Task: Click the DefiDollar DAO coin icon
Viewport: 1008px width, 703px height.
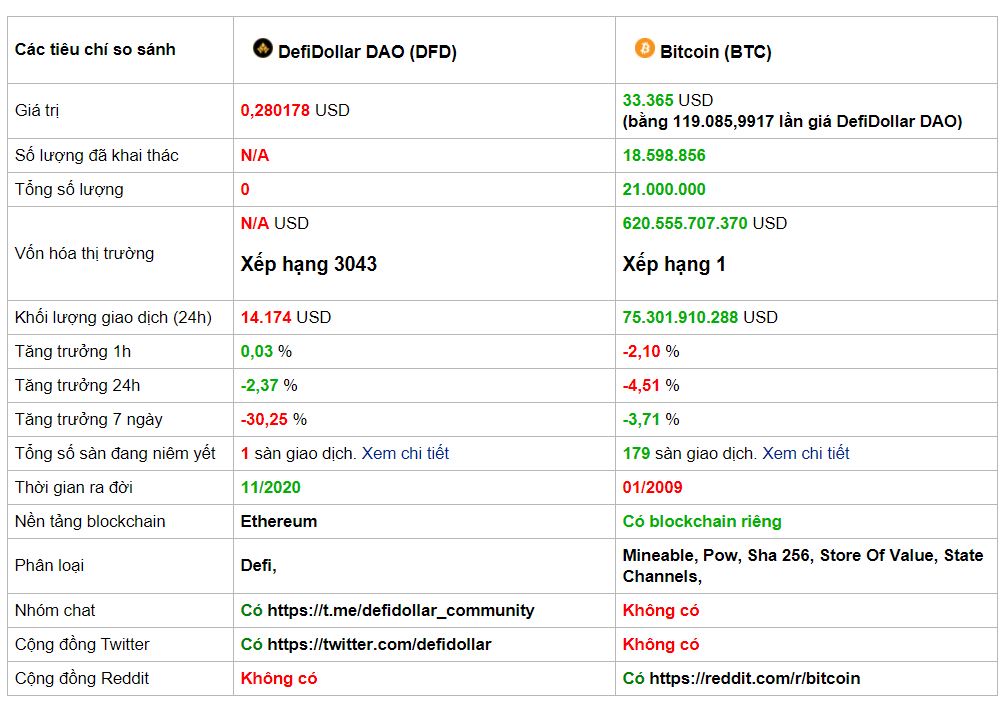Action: 263,48
